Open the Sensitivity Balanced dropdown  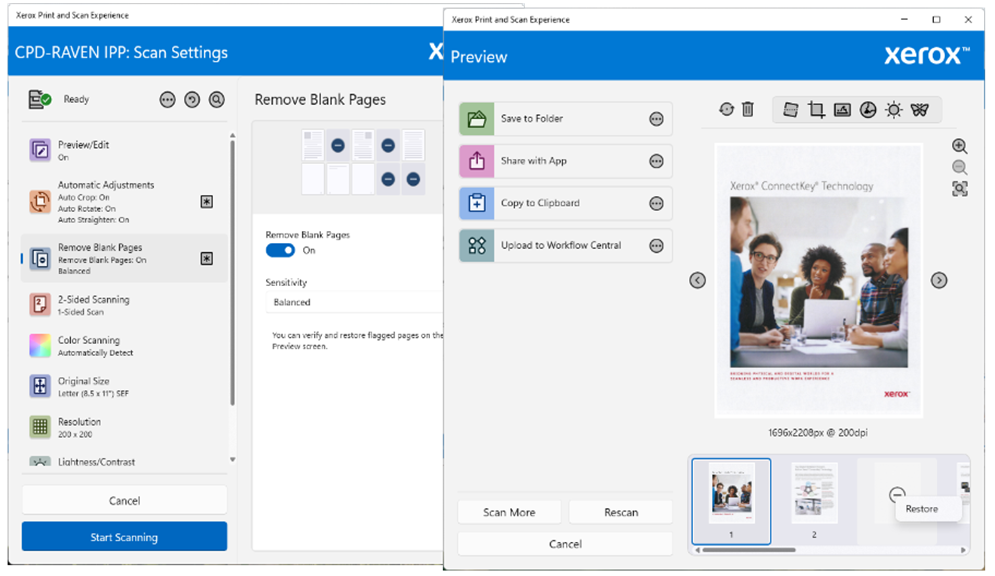(354, 302)
